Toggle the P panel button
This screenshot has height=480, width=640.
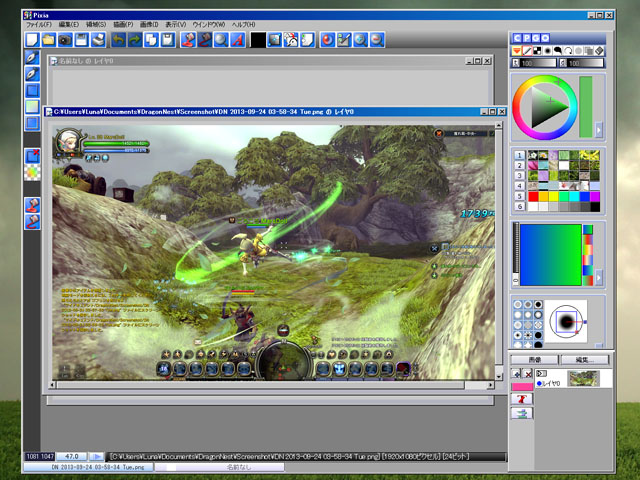527,38
